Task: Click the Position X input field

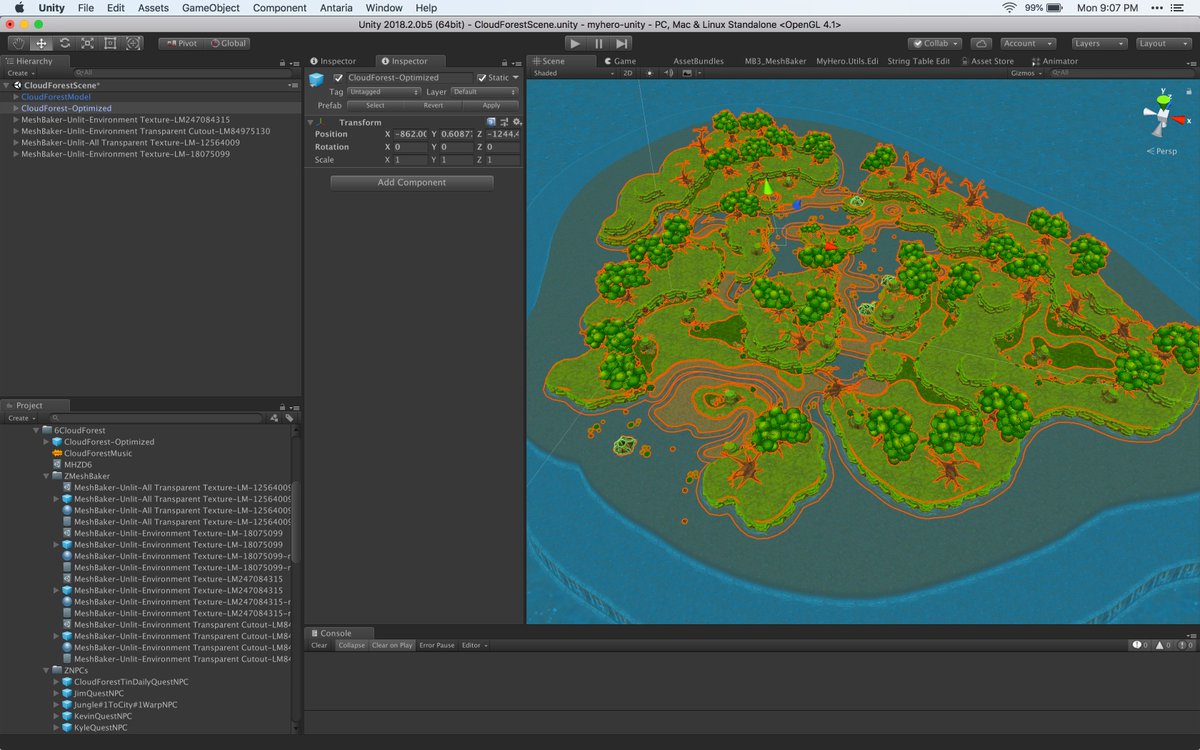Action: (x=410, y=134)
